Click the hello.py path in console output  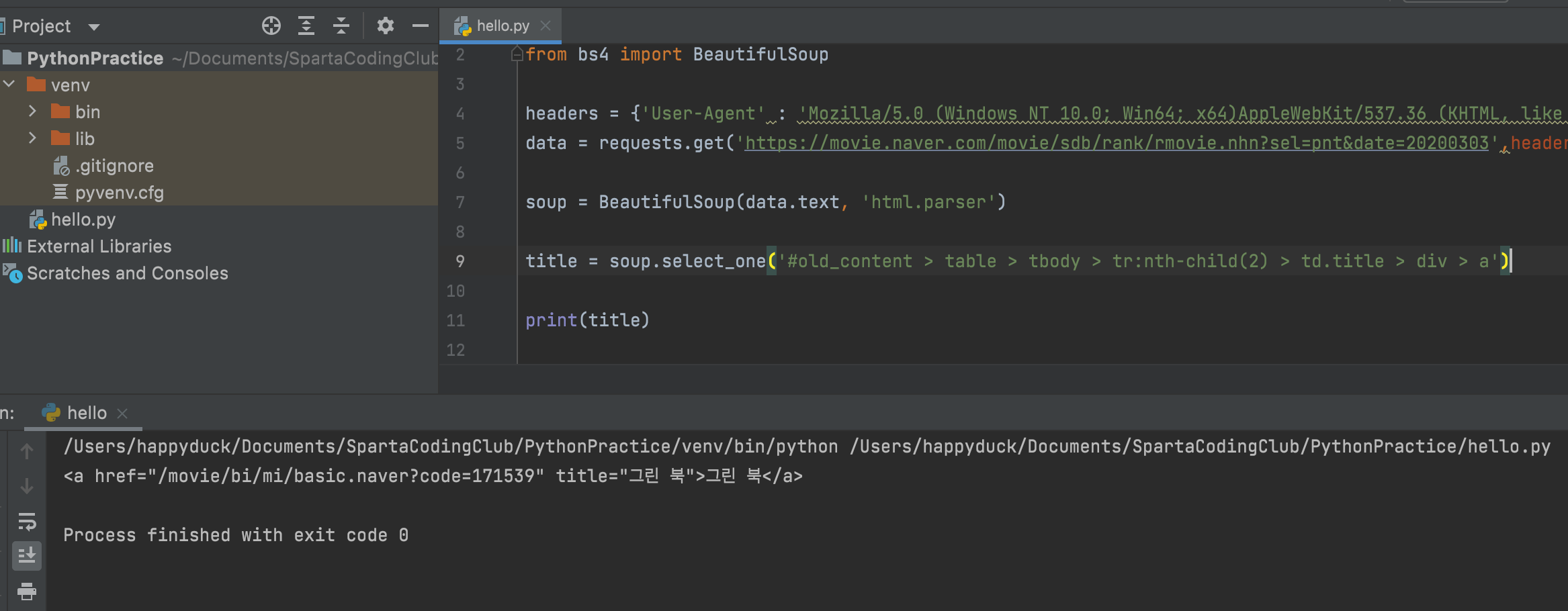1200,446
